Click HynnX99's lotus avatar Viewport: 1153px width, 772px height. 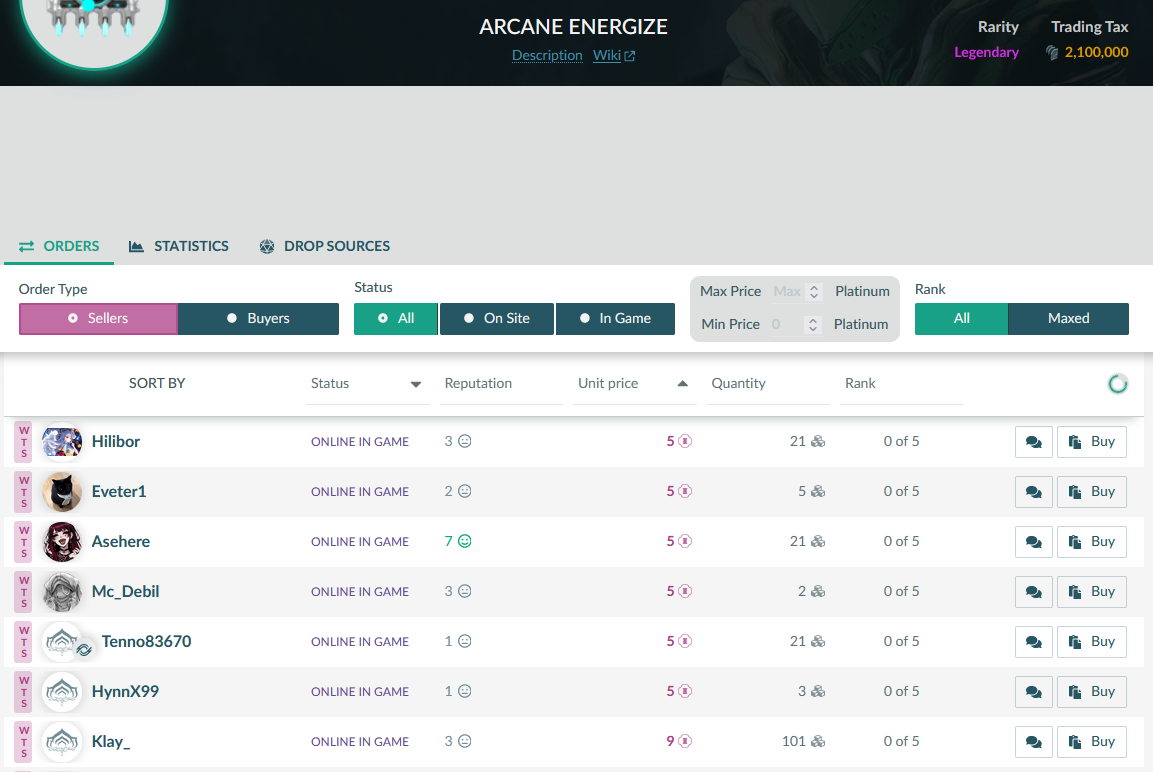(x=62, y=692)
